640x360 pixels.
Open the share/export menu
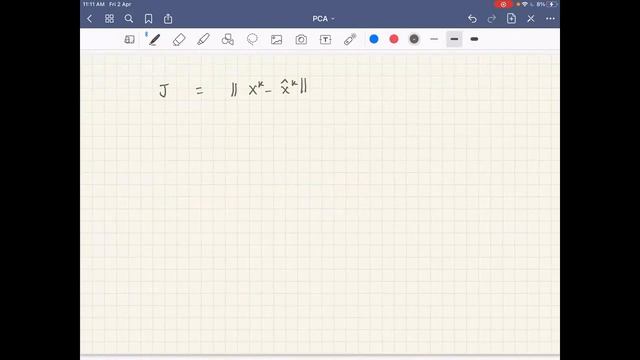point(168,19)
